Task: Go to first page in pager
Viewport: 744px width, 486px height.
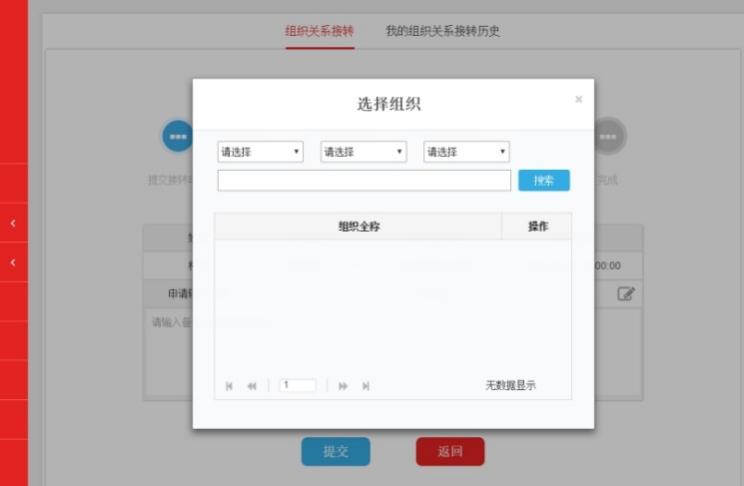Action: 229,386
